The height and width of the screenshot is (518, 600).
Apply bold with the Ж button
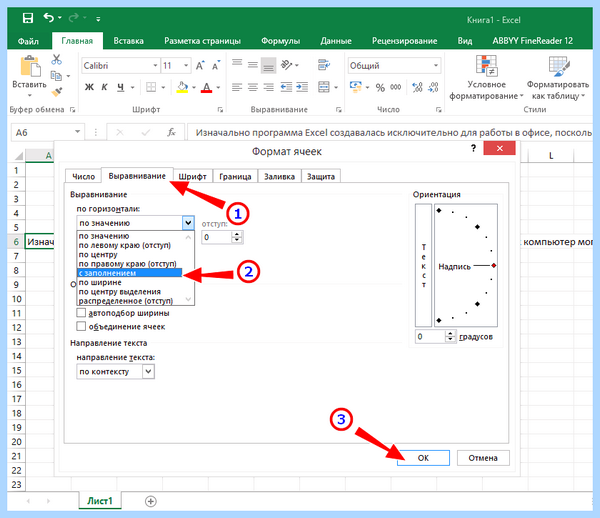89,87
